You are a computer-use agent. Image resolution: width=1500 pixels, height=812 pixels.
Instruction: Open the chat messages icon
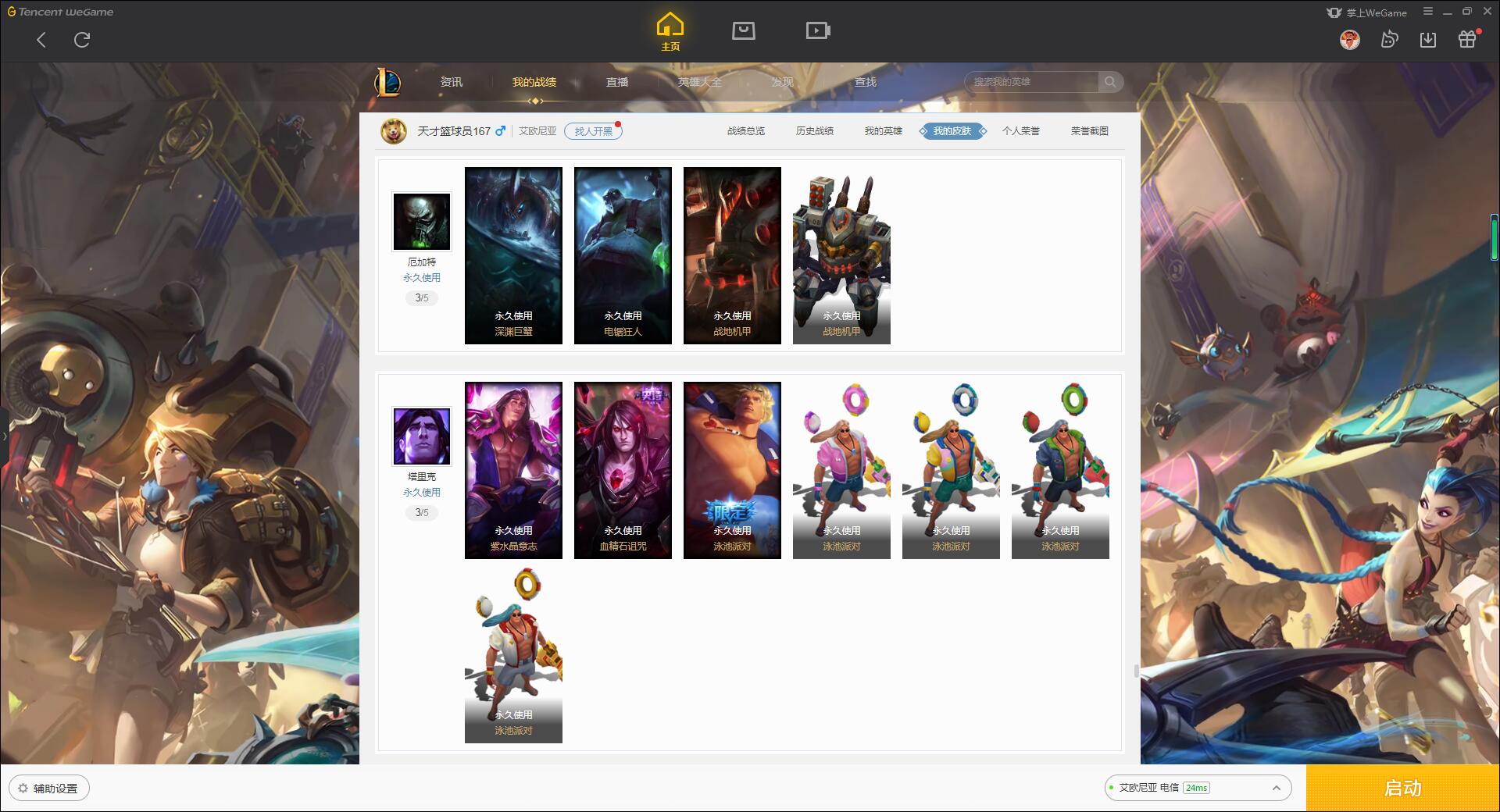[1389, 39]
